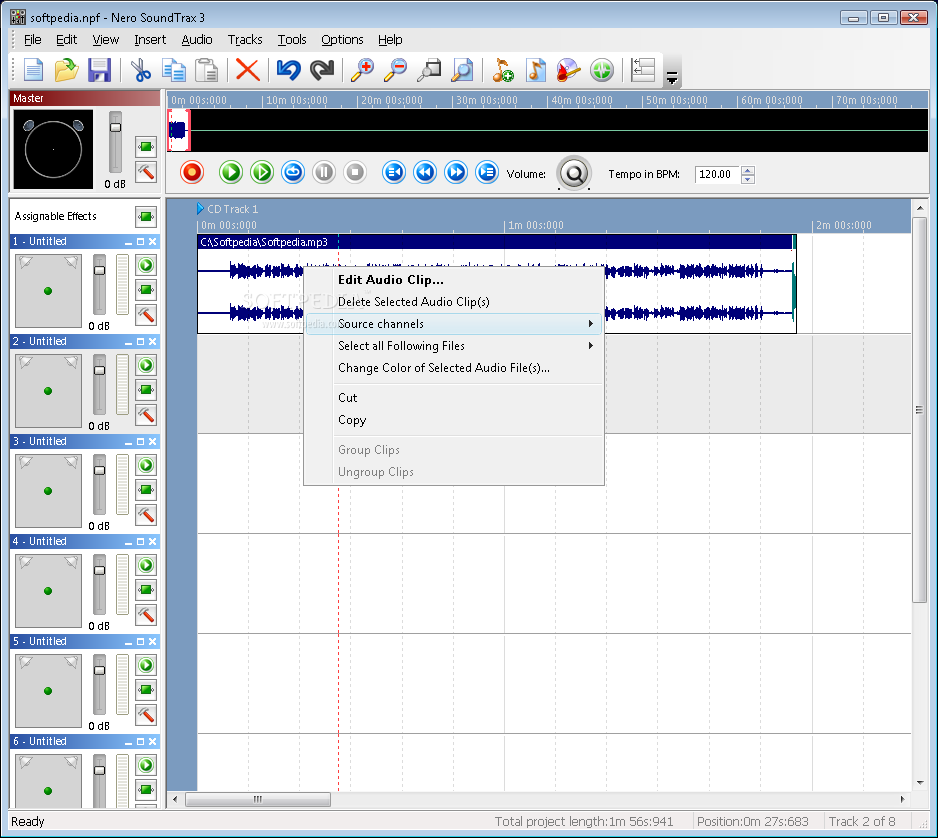Click the burn disc toolbar icon
The height and width of the screenshot is (838, 938).
coord(568,70)
